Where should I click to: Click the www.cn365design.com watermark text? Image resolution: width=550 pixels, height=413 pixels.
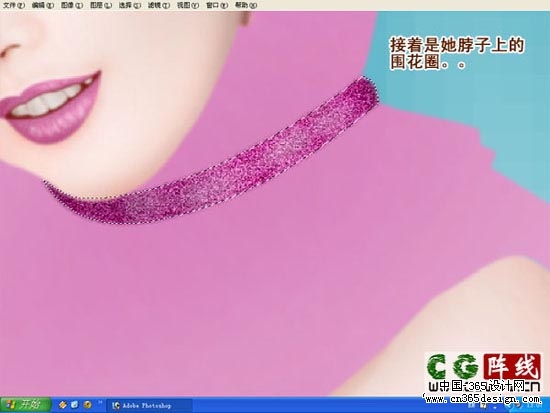pos(483,399)
